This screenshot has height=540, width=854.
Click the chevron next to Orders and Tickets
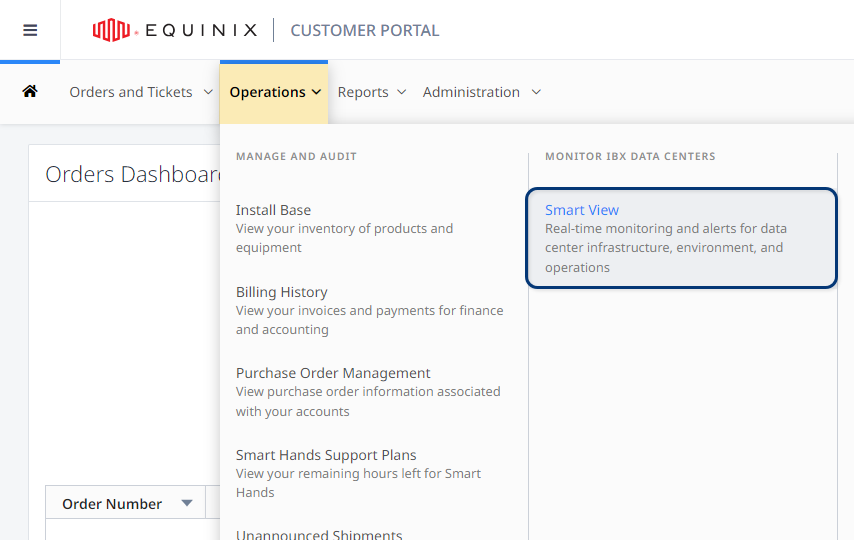point(208,92)
